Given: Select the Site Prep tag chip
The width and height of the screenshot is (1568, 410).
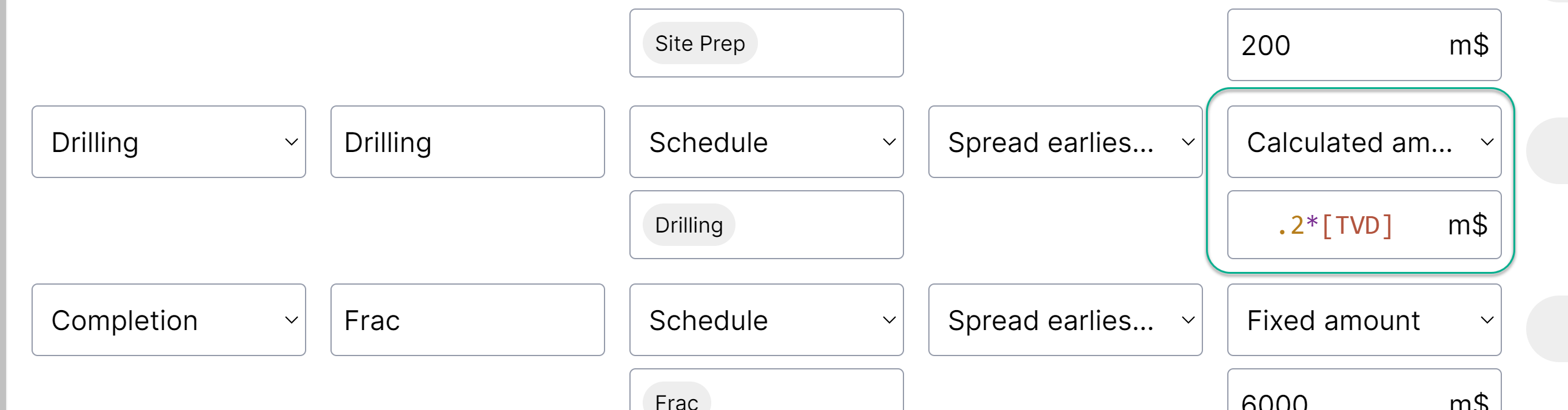Looking at the screenshot, I should pyautogui.click(x=699, y=44).
